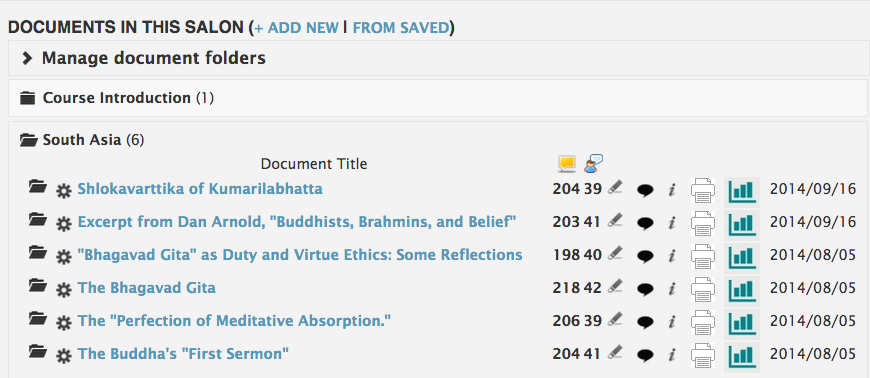Click folder icon beside Shlokavarttika of Kumarilabhatta

pyautogui.click(x=38, y=187)
